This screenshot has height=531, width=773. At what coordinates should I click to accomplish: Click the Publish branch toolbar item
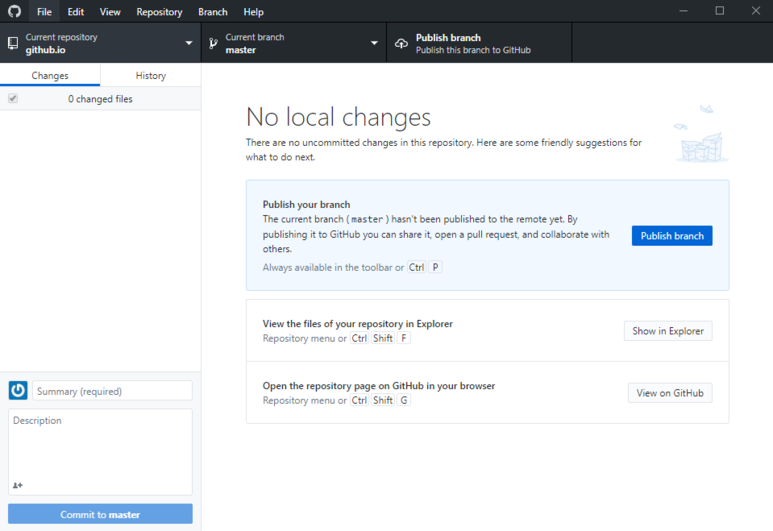479,43
